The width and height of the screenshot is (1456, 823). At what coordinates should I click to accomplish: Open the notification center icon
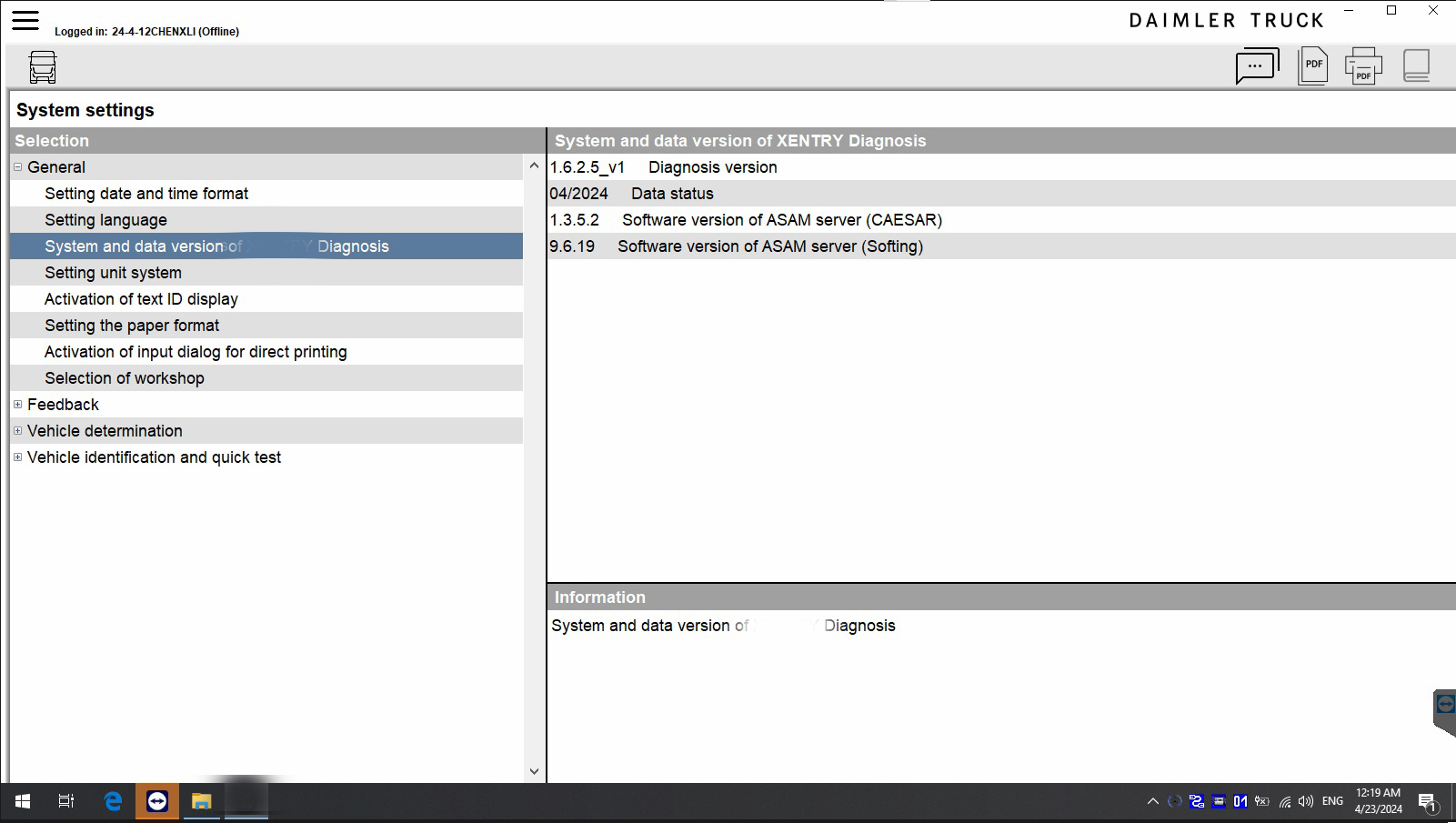pos(1427,802)
